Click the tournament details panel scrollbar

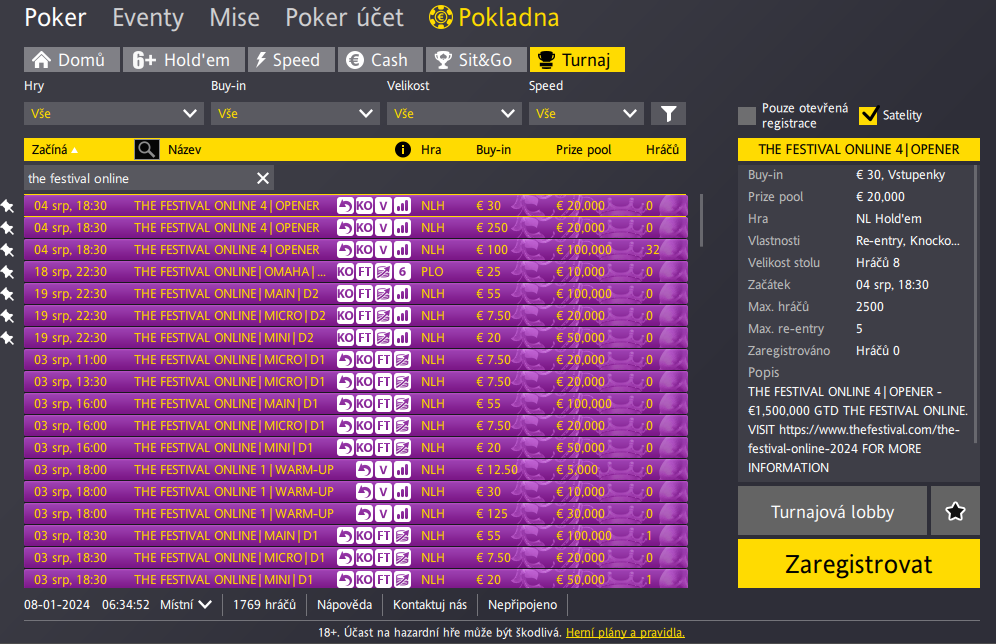976,305
